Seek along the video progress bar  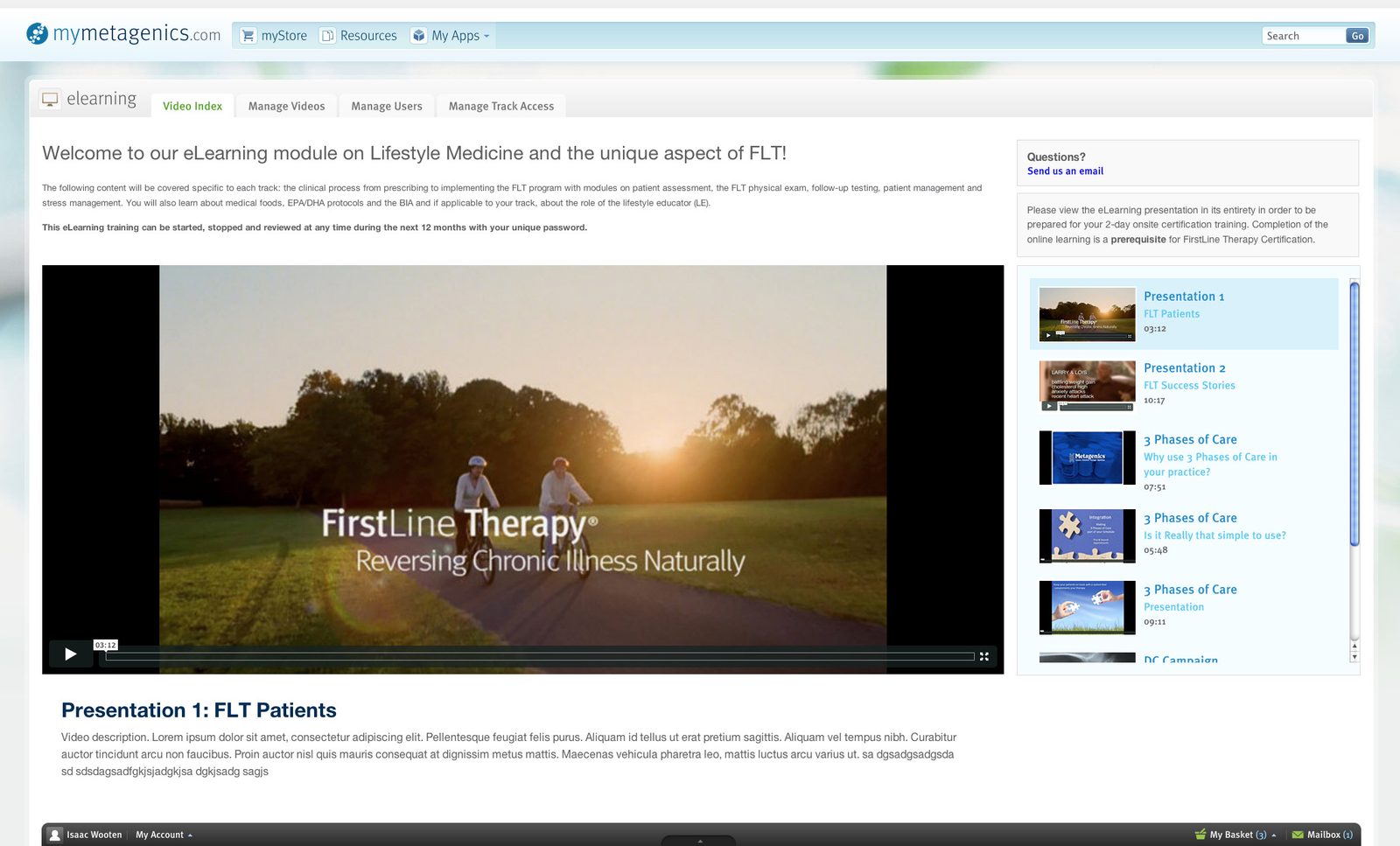540,656
